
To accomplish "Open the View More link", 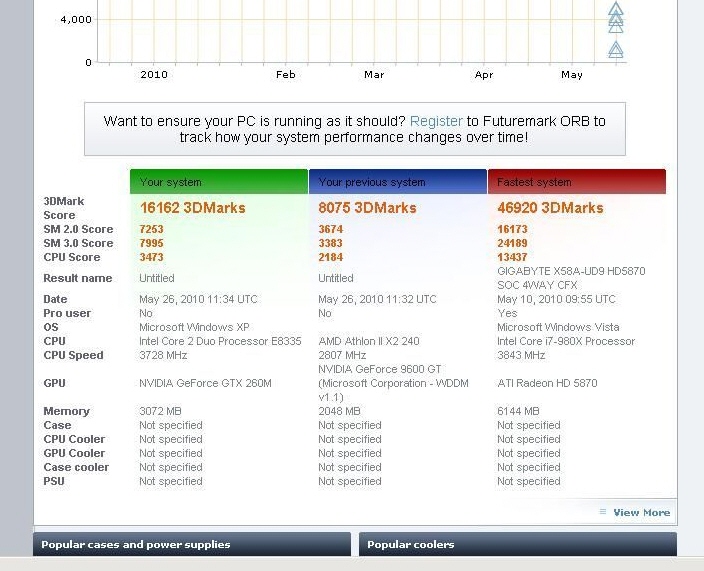I will pos(642,513).
